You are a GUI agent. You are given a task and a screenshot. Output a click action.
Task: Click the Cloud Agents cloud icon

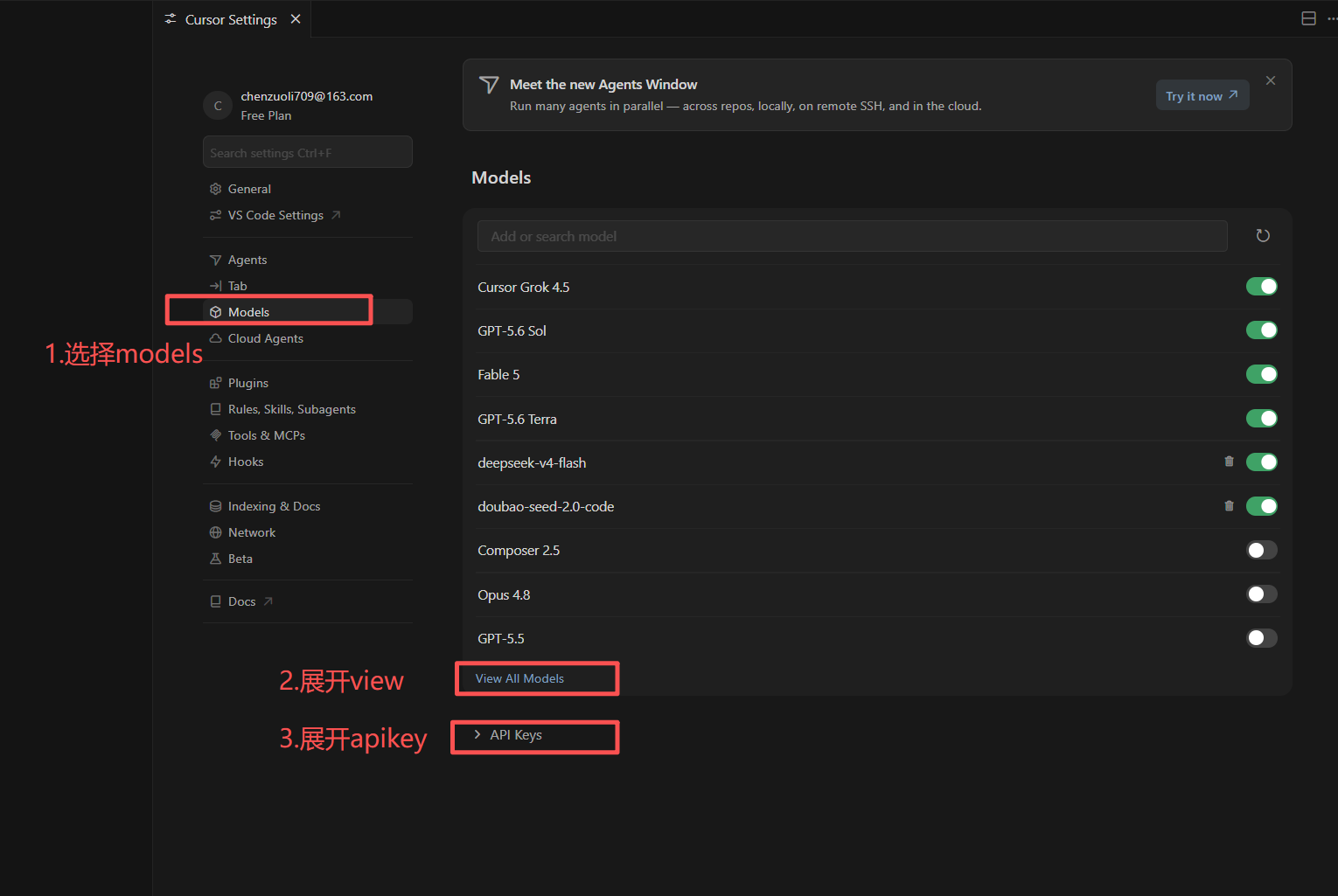coord(215,338)
